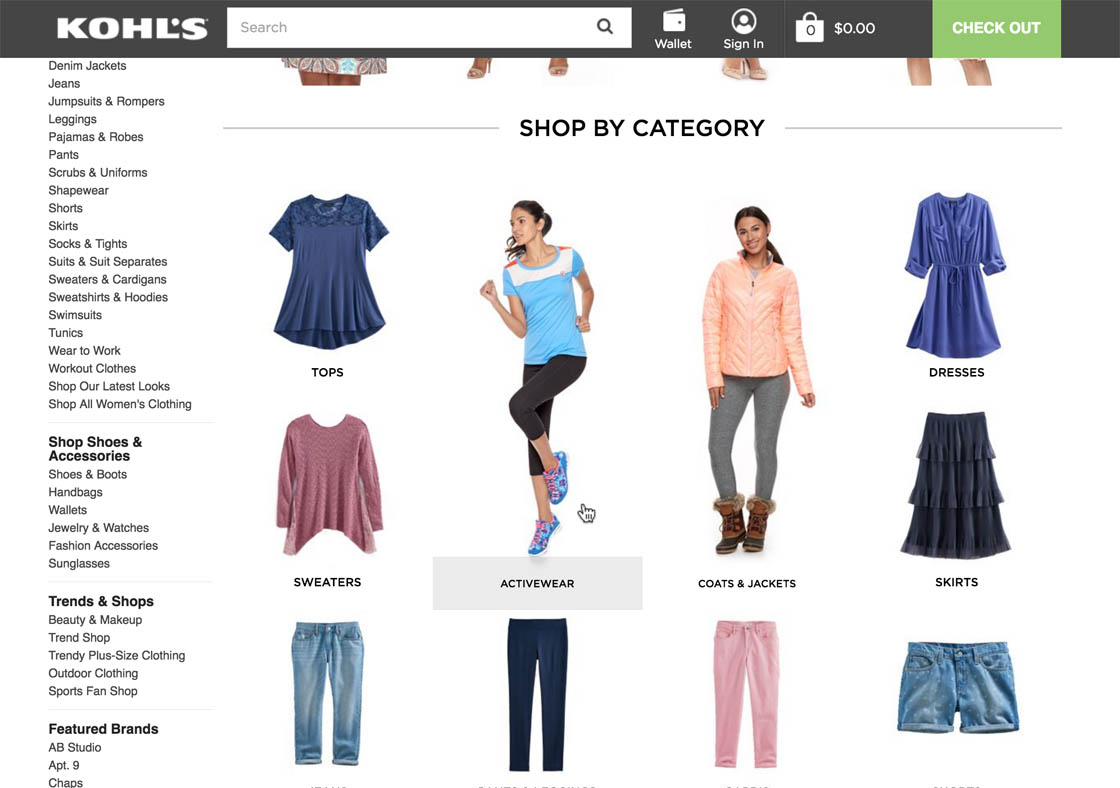Open the shopping bag cart icon
The height and width of the screenshot is (788, 1120).
click(x=809, y=28)
